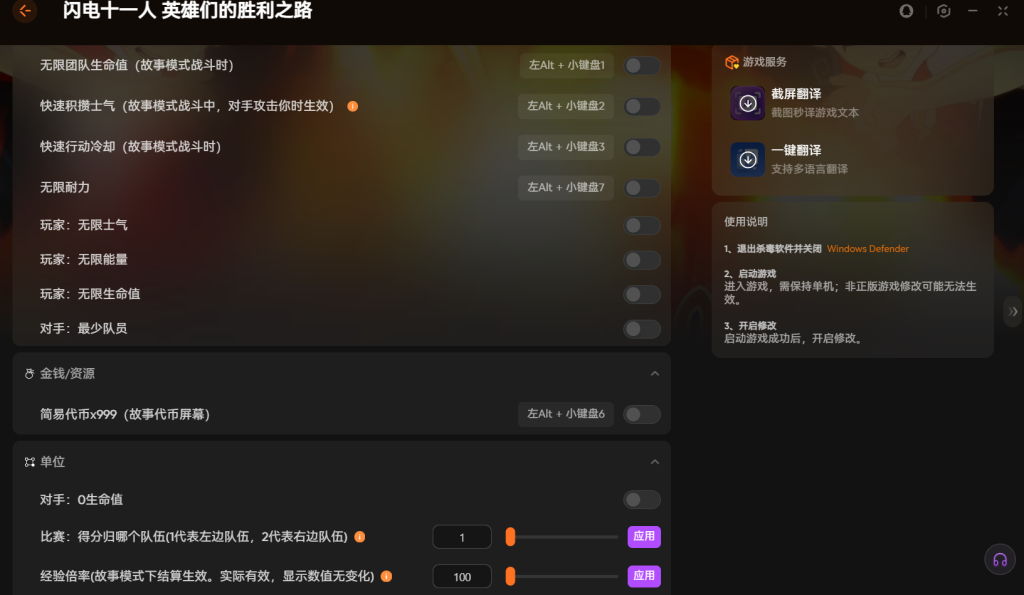Open the QQ contact icon in title bar
Viewport: 1024px width, 595px height.
(907, 12)
